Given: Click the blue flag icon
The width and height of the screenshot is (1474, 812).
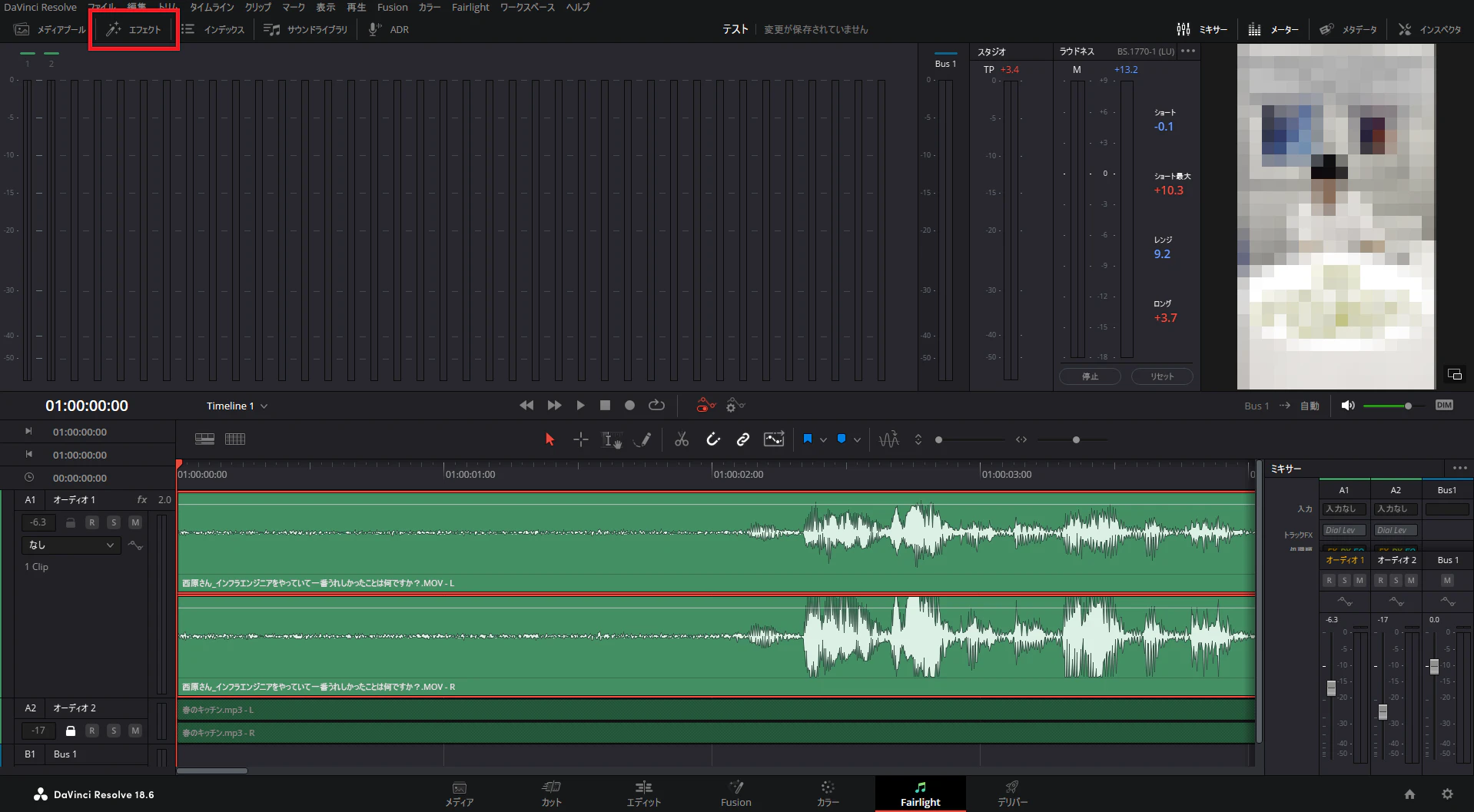Looking at the screenshot, I should [808, 439].
